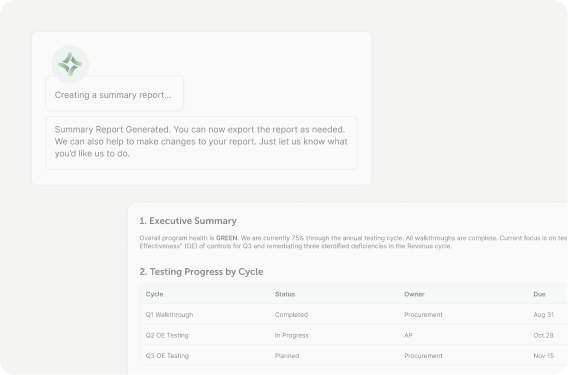Image resolution: width=568 pixels, height=375 pixels.
Task: Click the 'Cycle' column header
Action: pyautogui.click(x=154, y=294)
